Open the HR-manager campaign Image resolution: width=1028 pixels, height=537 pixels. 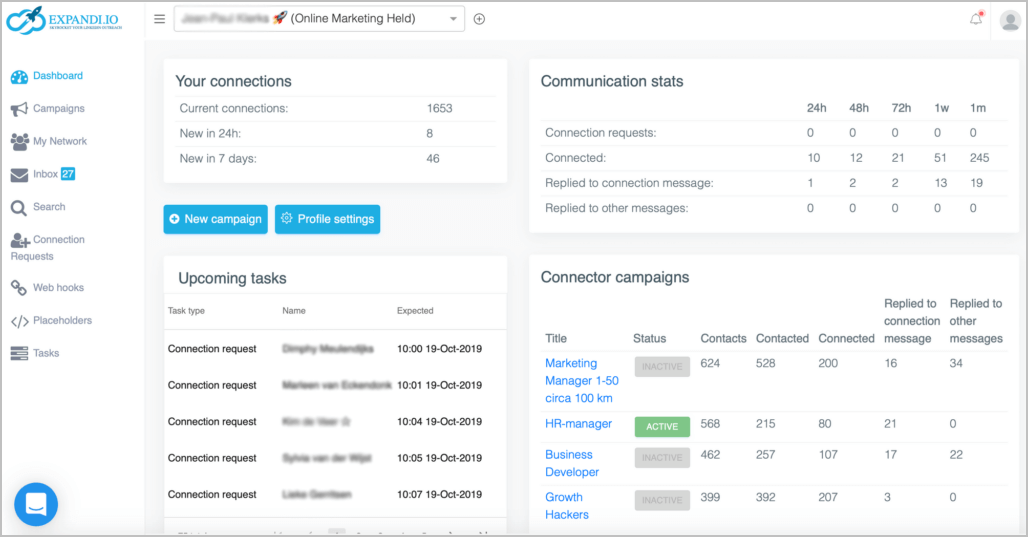point(578,424)
